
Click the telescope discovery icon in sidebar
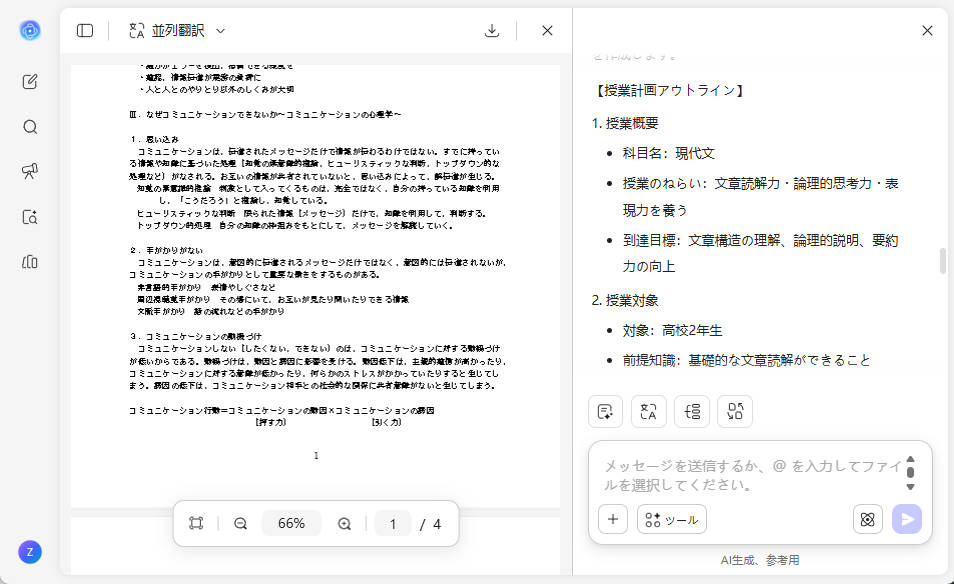click(x=29, y=170)
